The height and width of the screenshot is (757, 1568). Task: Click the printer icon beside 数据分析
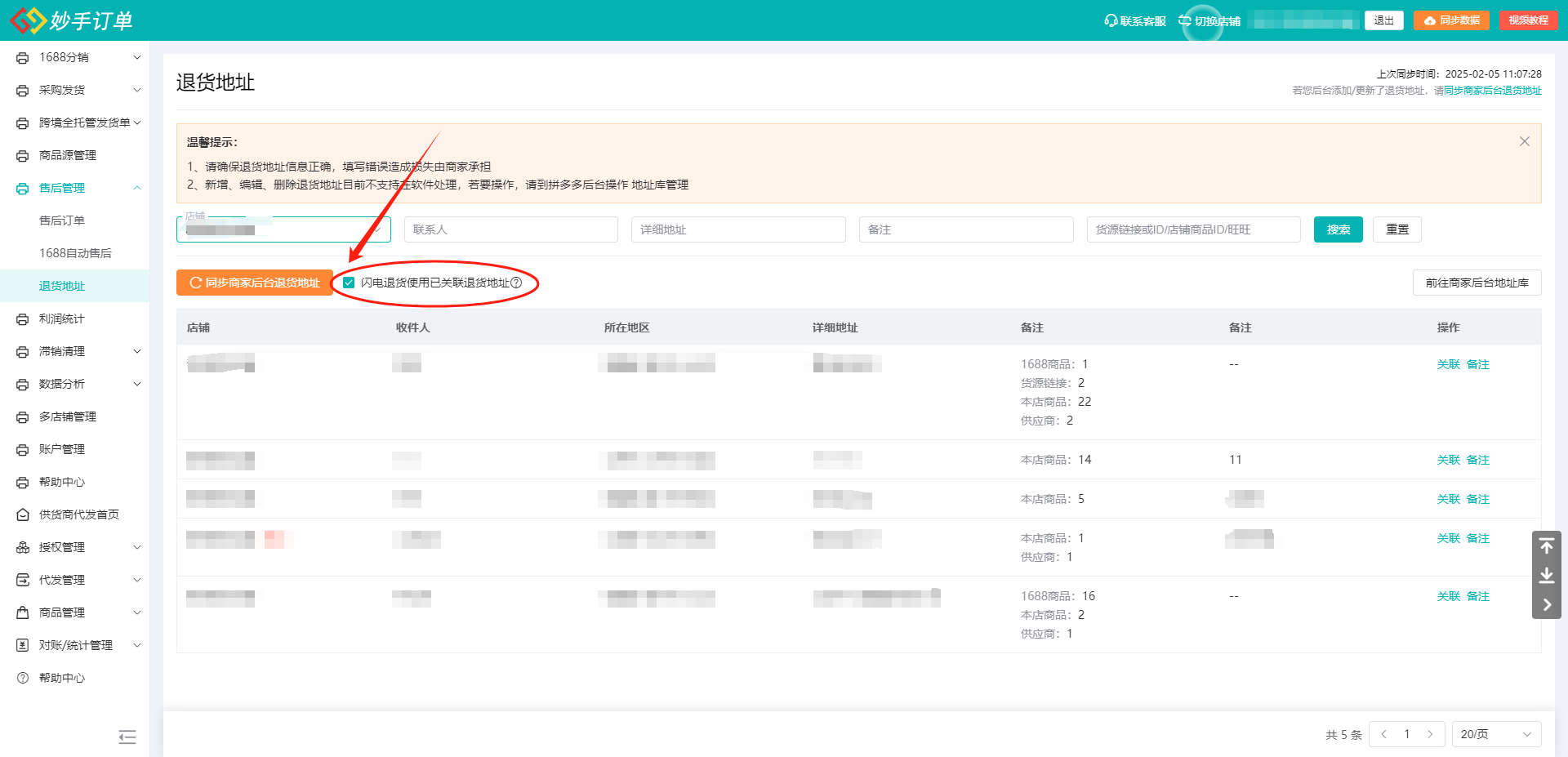point(23,385)
